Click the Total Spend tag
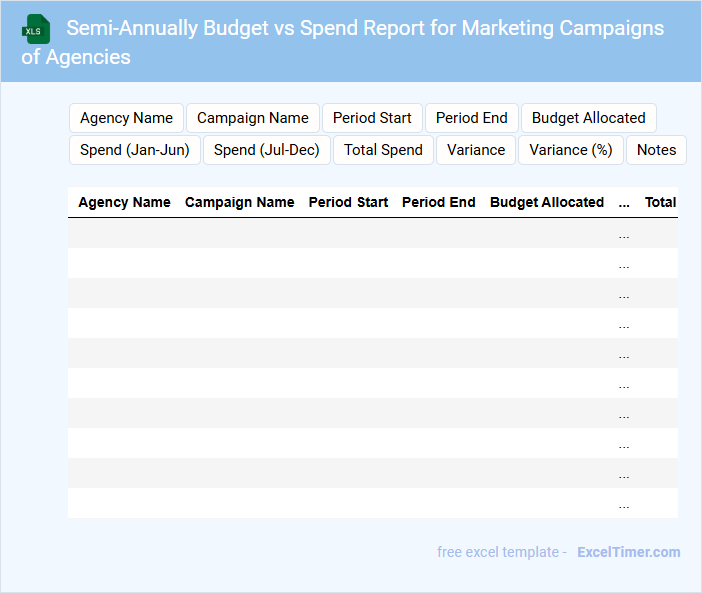 tap(383, 150)
